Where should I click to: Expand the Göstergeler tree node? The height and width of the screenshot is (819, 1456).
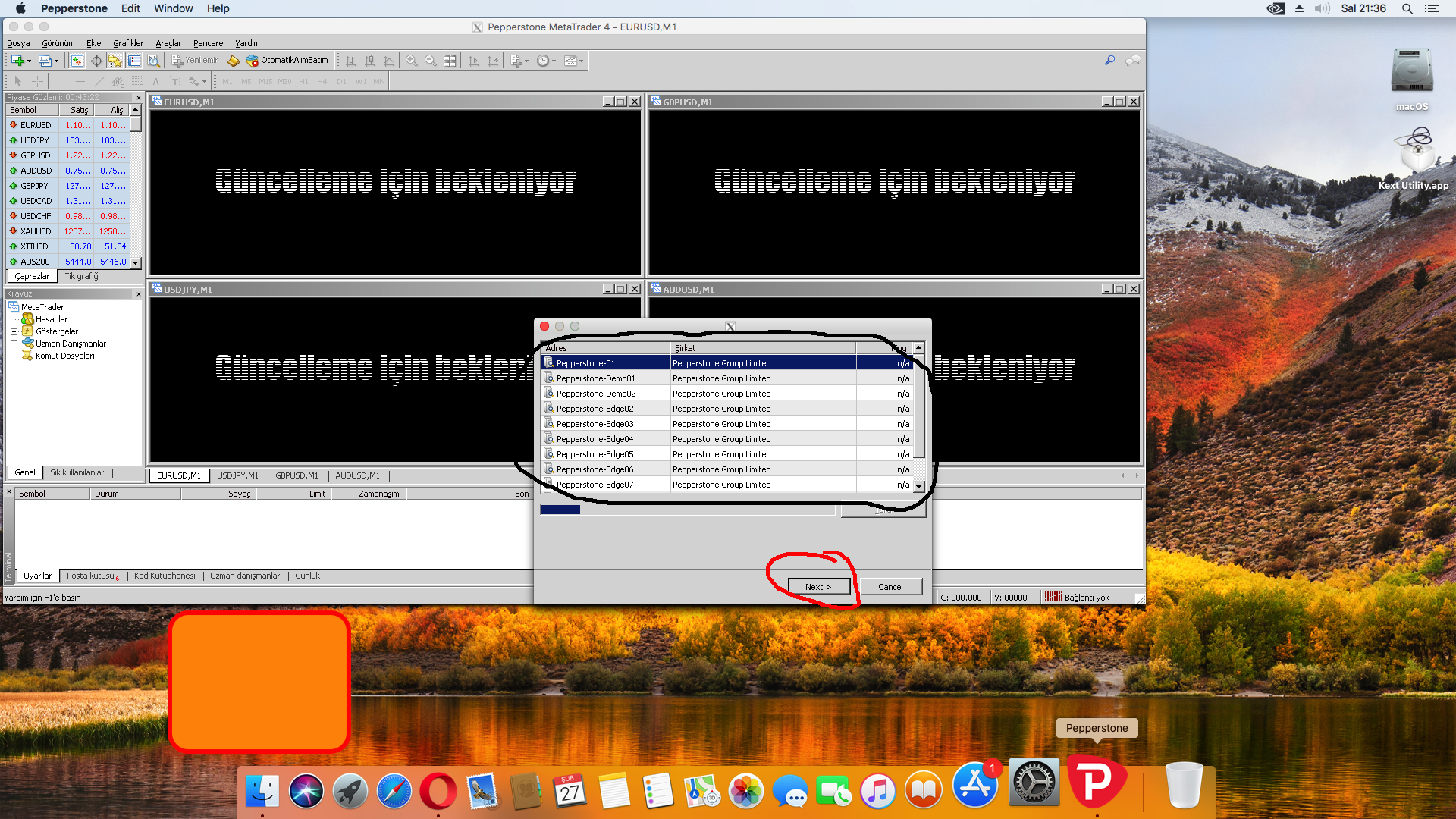click(x=14, y=331)
